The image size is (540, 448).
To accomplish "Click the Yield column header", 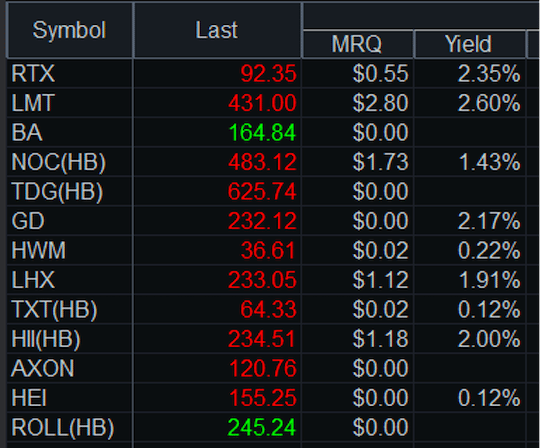I will [470, 44].
